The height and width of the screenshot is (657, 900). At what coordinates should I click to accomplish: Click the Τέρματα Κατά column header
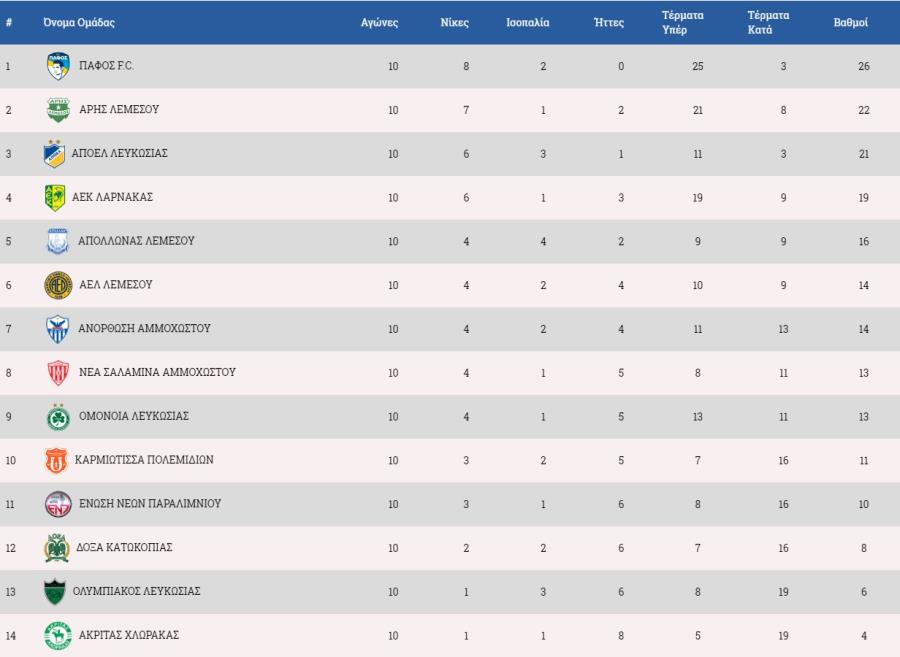pyautogui.click(x=768, y=22)
